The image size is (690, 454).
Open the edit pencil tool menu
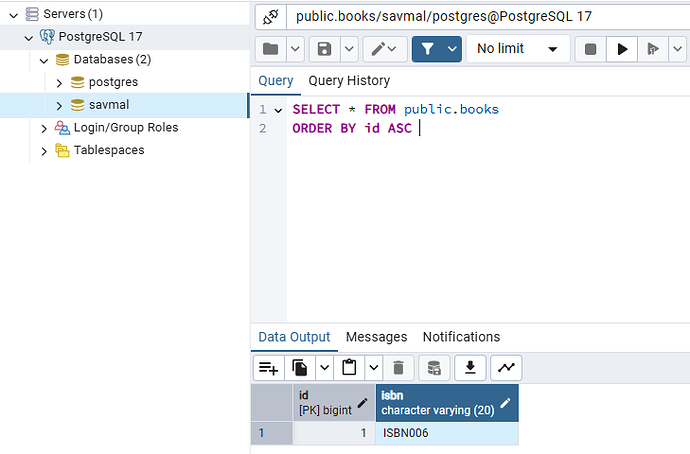[x=385, y=49]
